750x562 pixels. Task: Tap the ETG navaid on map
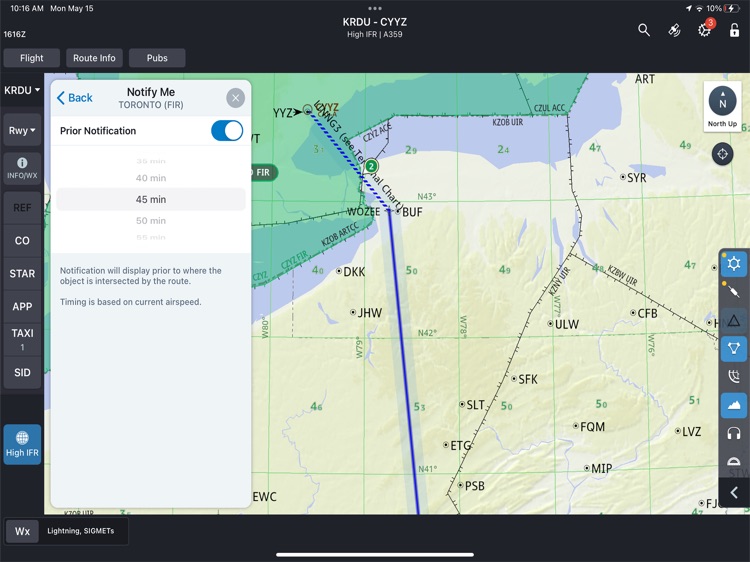457,446
